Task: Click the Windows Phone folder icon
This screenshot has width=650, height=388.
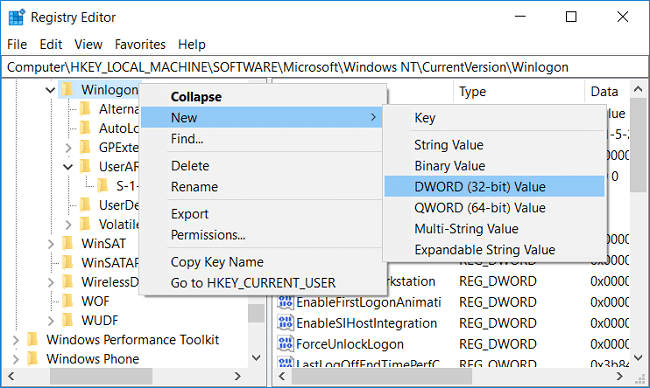Action: (32, 359)
